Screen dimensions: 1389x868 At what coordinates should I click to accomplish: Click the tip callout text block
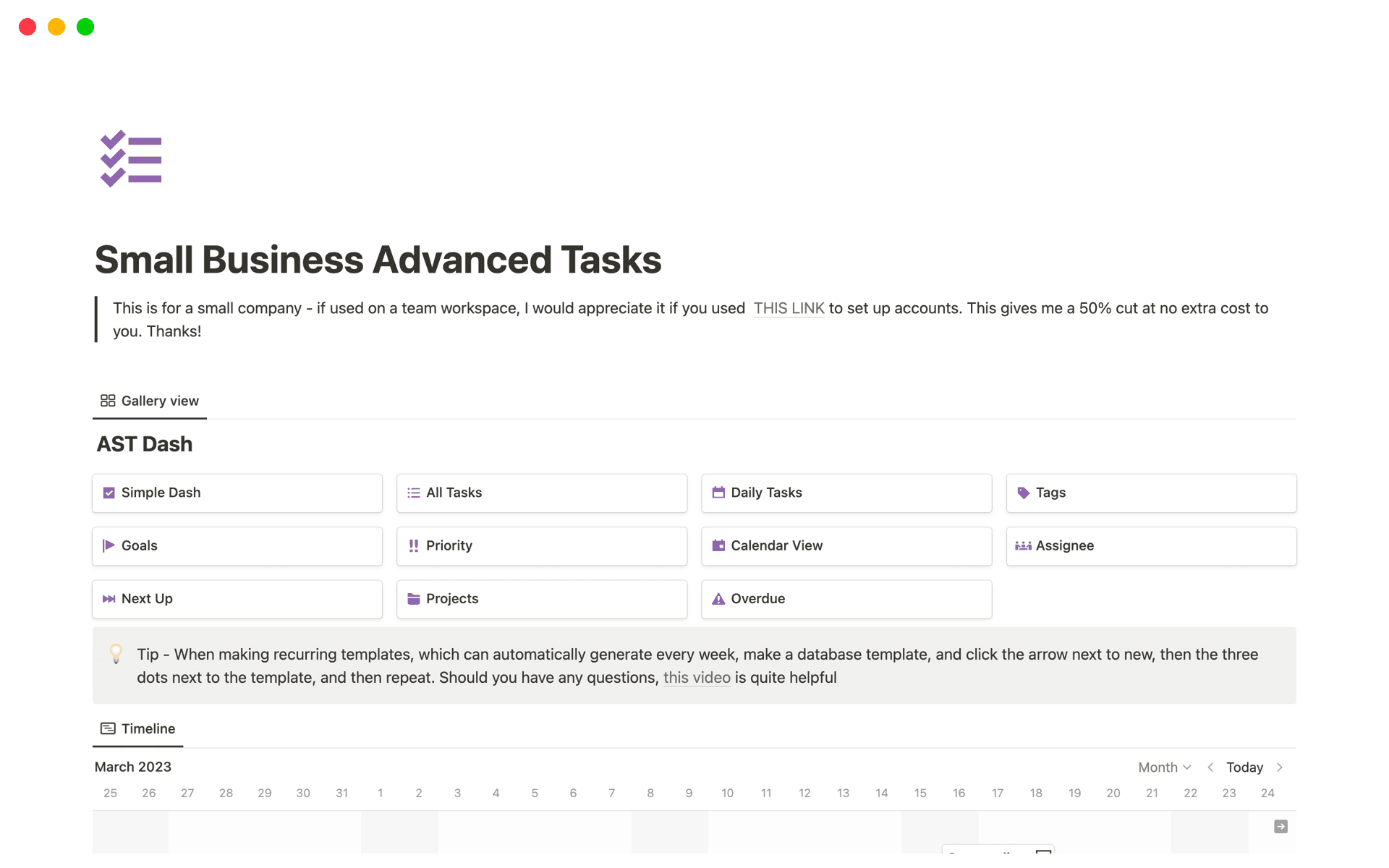point(694,665)
